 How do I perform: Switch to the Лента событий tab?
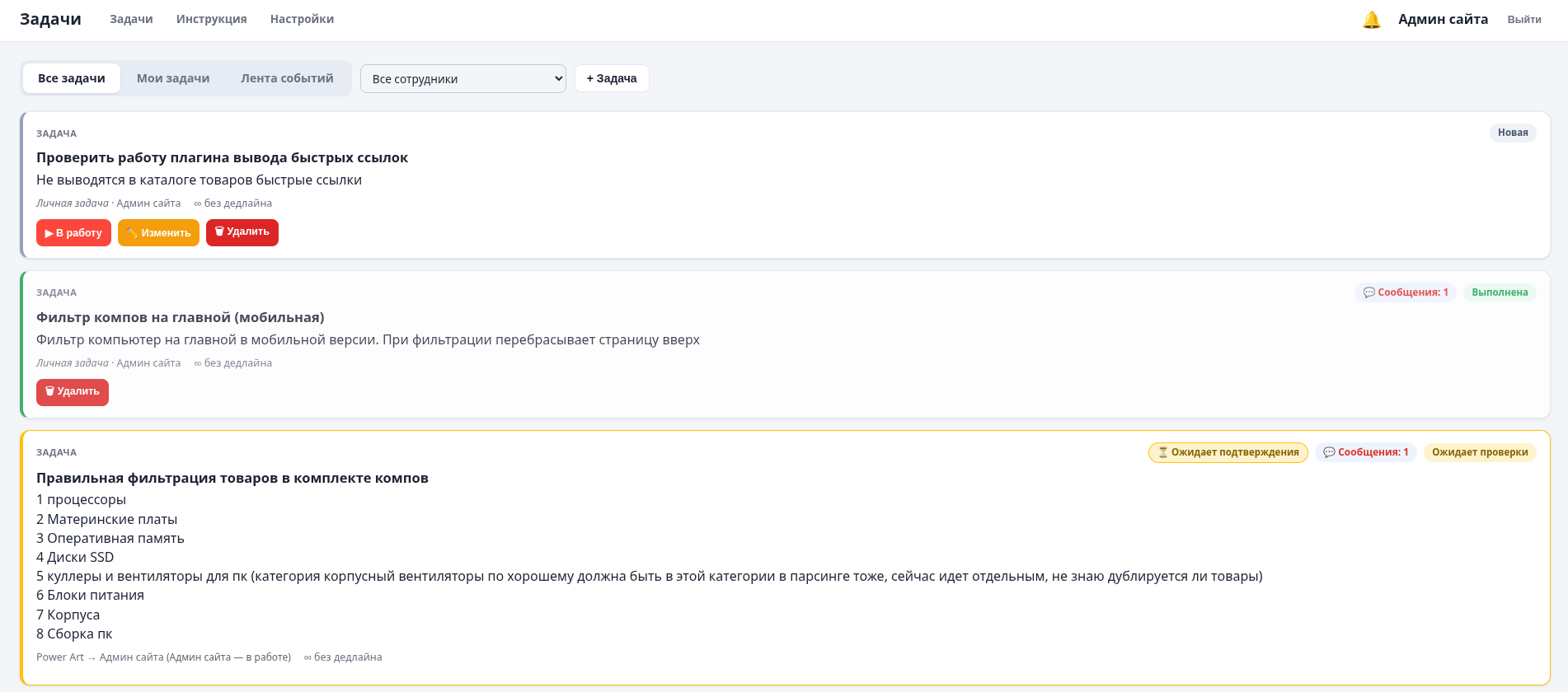tap(287, 78)
